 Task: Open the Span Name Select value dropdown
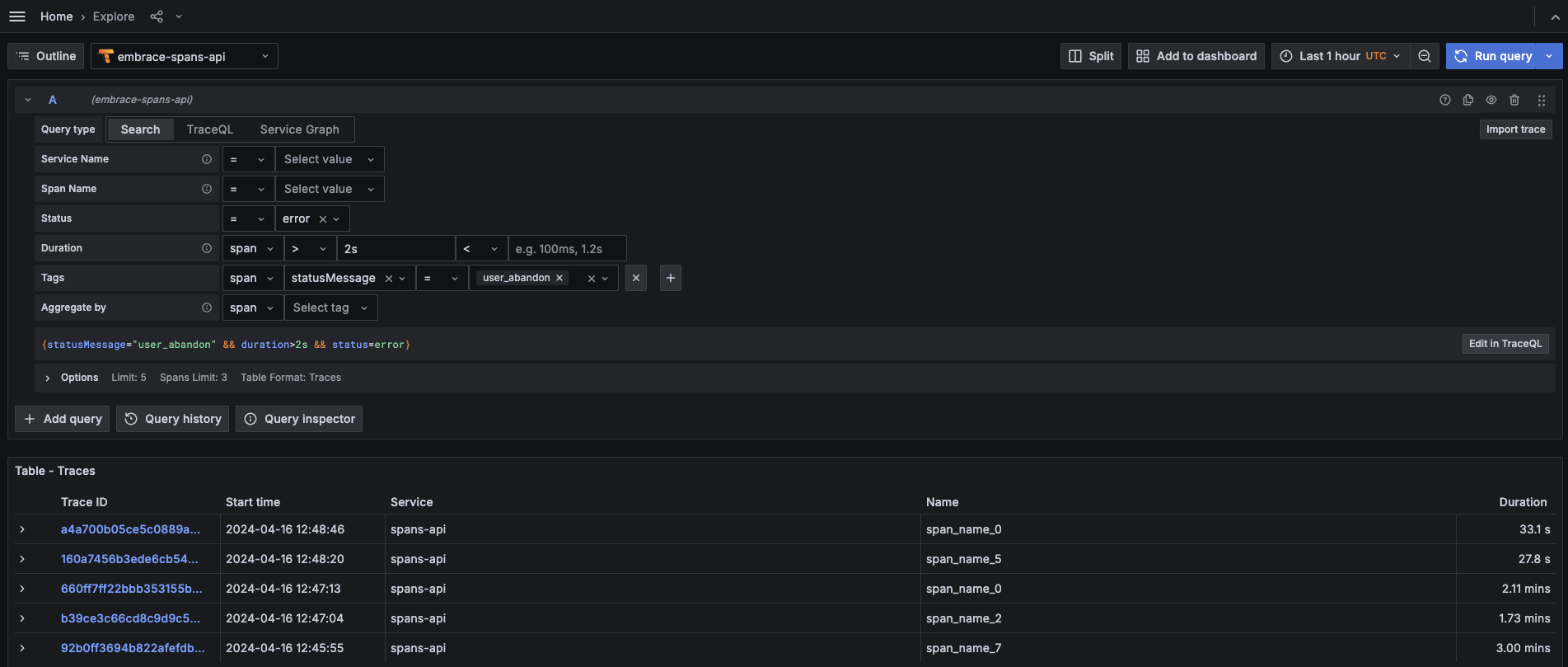(330, 189)
